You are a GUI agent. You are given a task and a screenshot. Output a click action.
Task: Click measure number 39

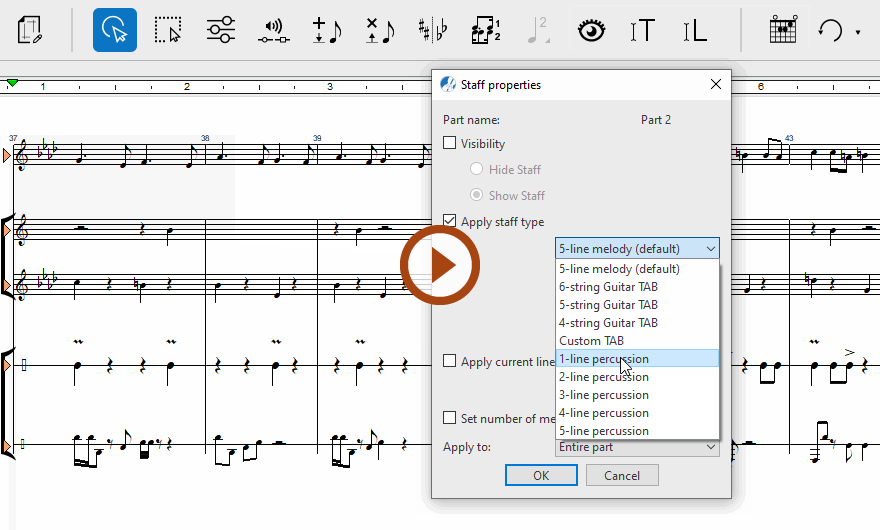(x=317, y=138)
